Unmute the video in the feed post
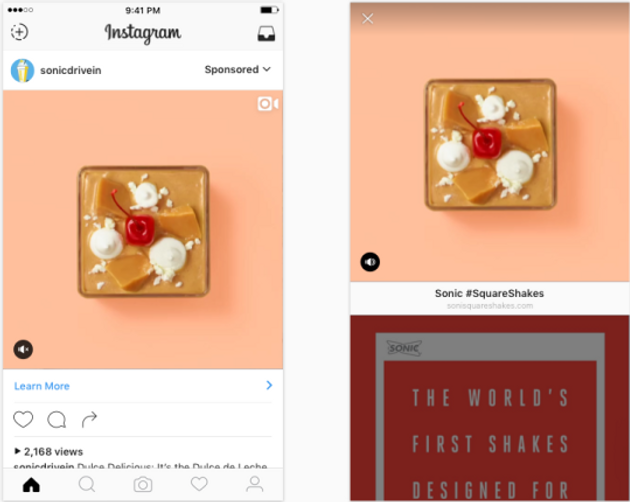The image size is (630, 502). click(x=23, y=349)
